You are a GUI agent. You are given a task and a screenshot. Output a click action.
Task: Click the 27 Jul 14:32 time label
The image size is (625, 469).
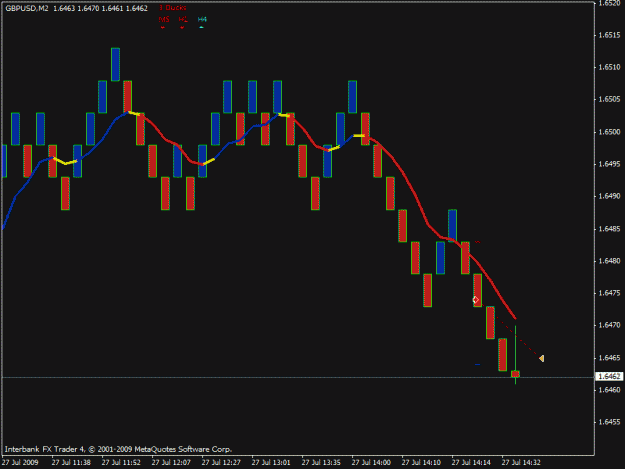pos(521,462)
